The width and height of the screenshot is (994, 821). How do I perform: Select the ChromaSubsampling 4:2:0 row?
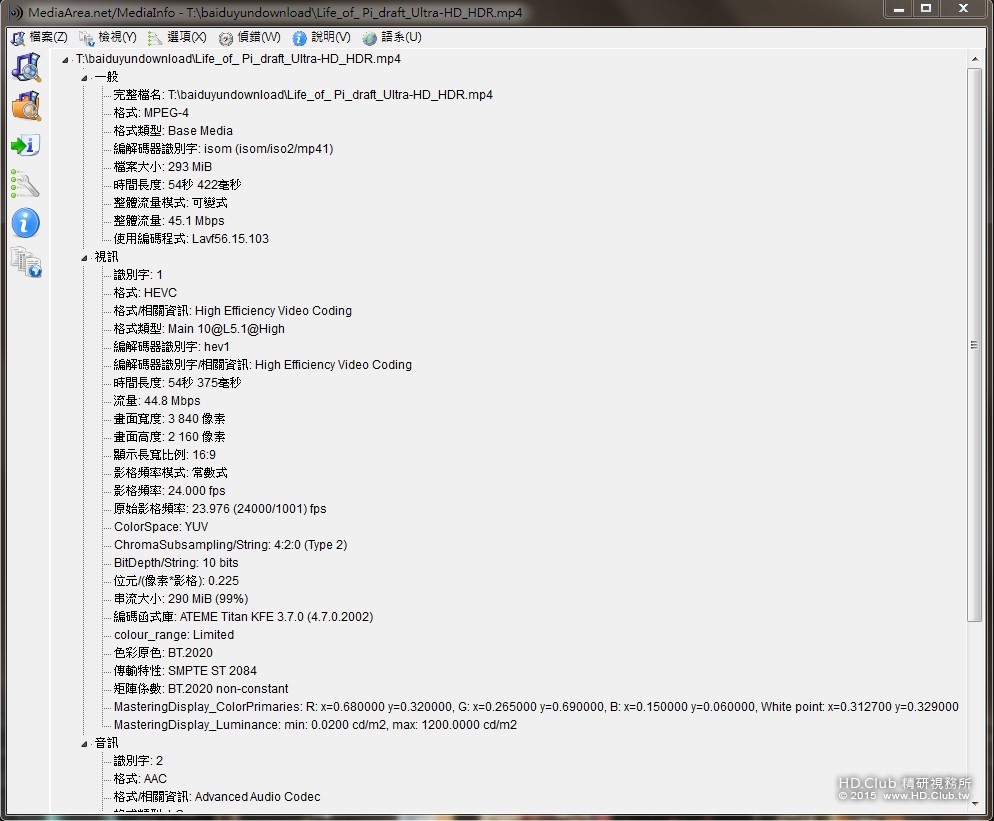pos(230,545)
